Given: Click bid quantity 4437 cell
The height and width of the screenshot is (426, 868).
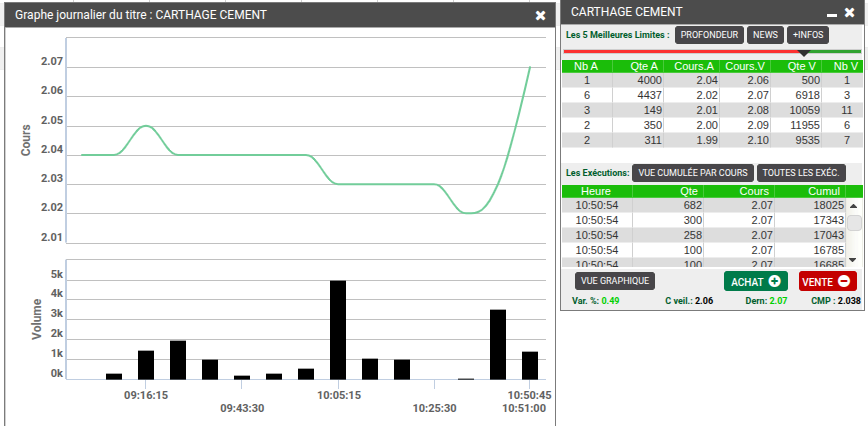Looking at the screenshot, I should [638, 95].
